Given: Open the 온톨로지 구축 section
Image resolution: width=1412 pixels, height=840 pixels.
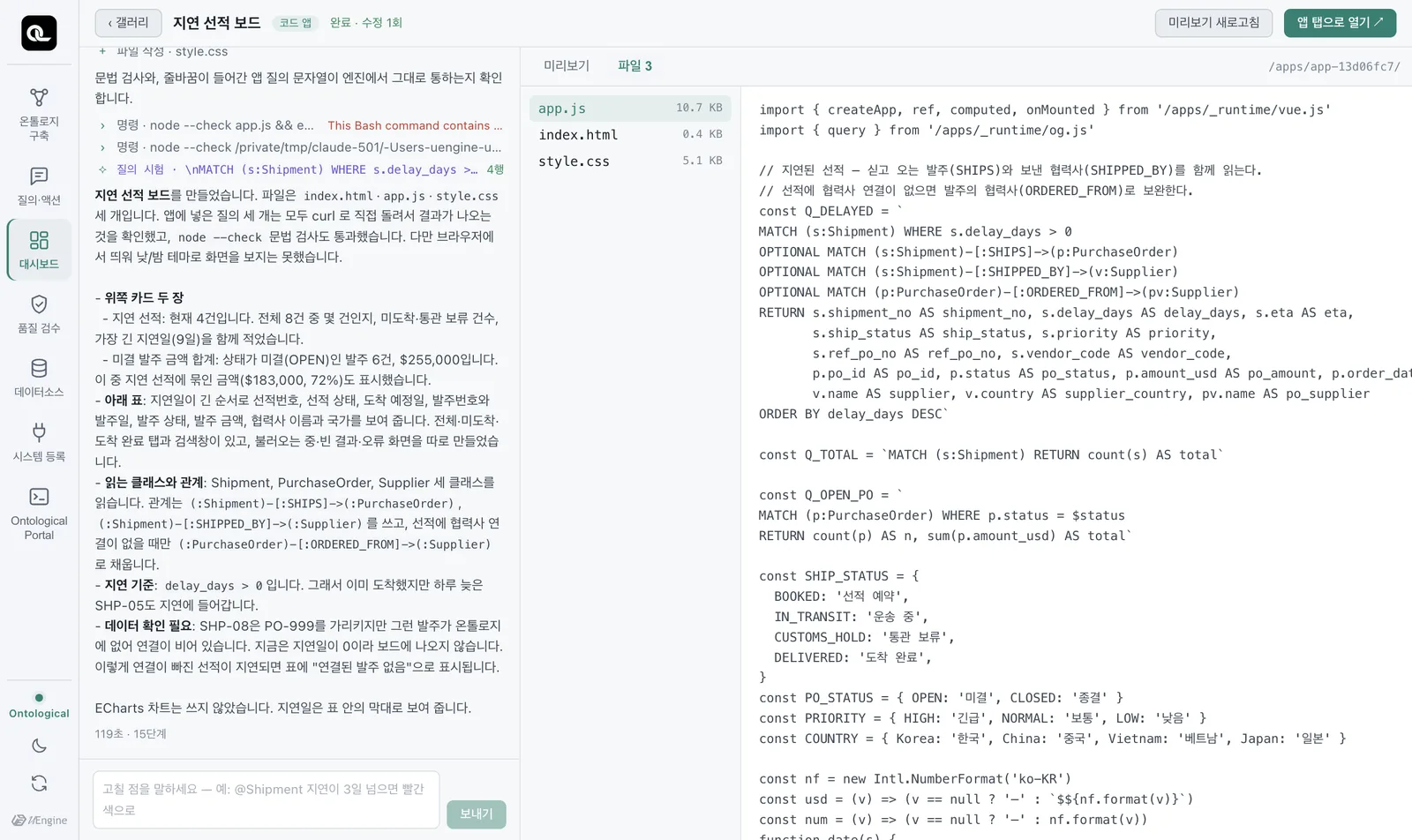Looking at the screenshot, I should tap(39, 115).
